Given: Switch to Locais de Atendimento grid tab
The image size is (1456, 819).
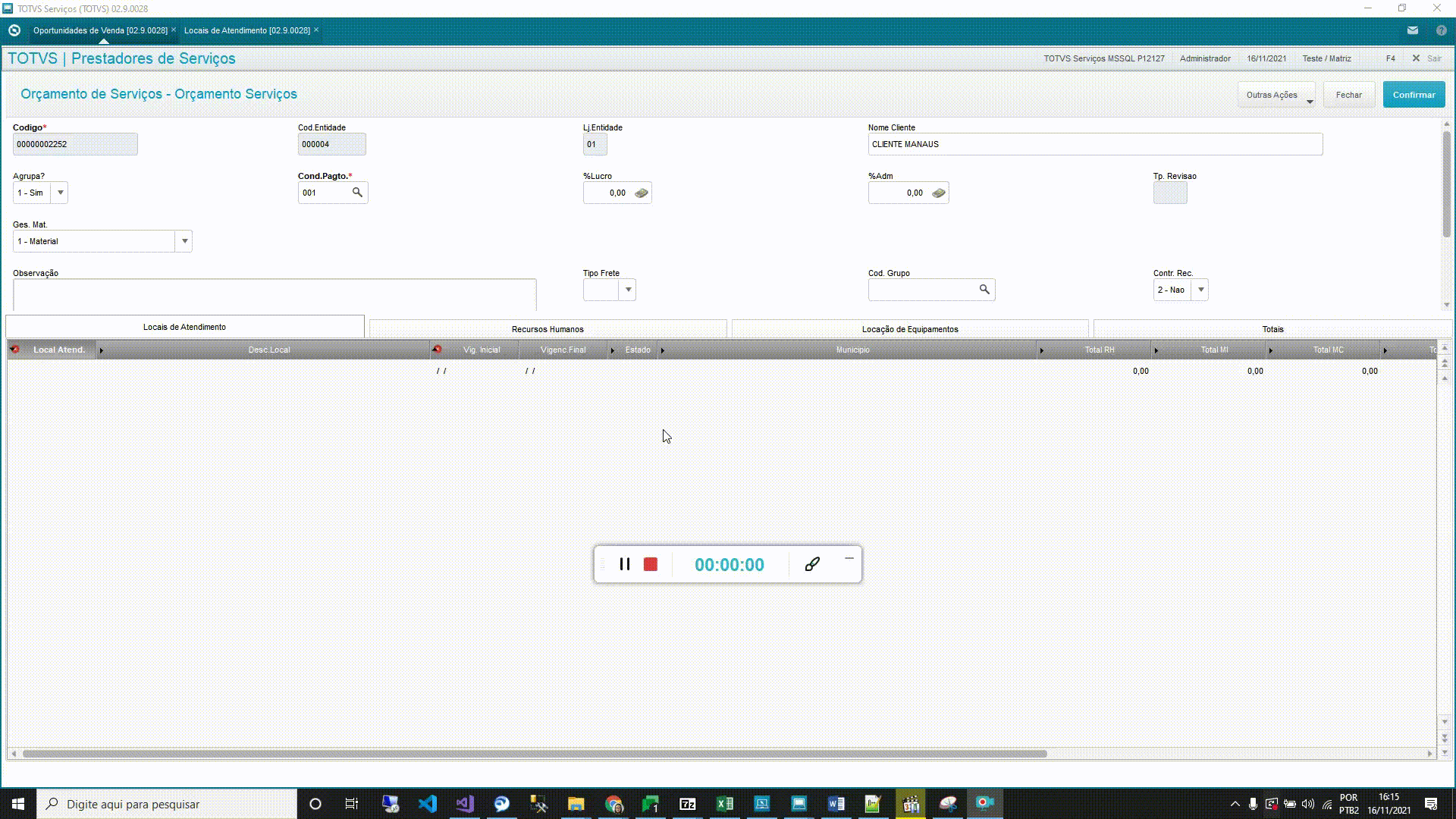Looking at the screenshot, I should coord(184,327).
